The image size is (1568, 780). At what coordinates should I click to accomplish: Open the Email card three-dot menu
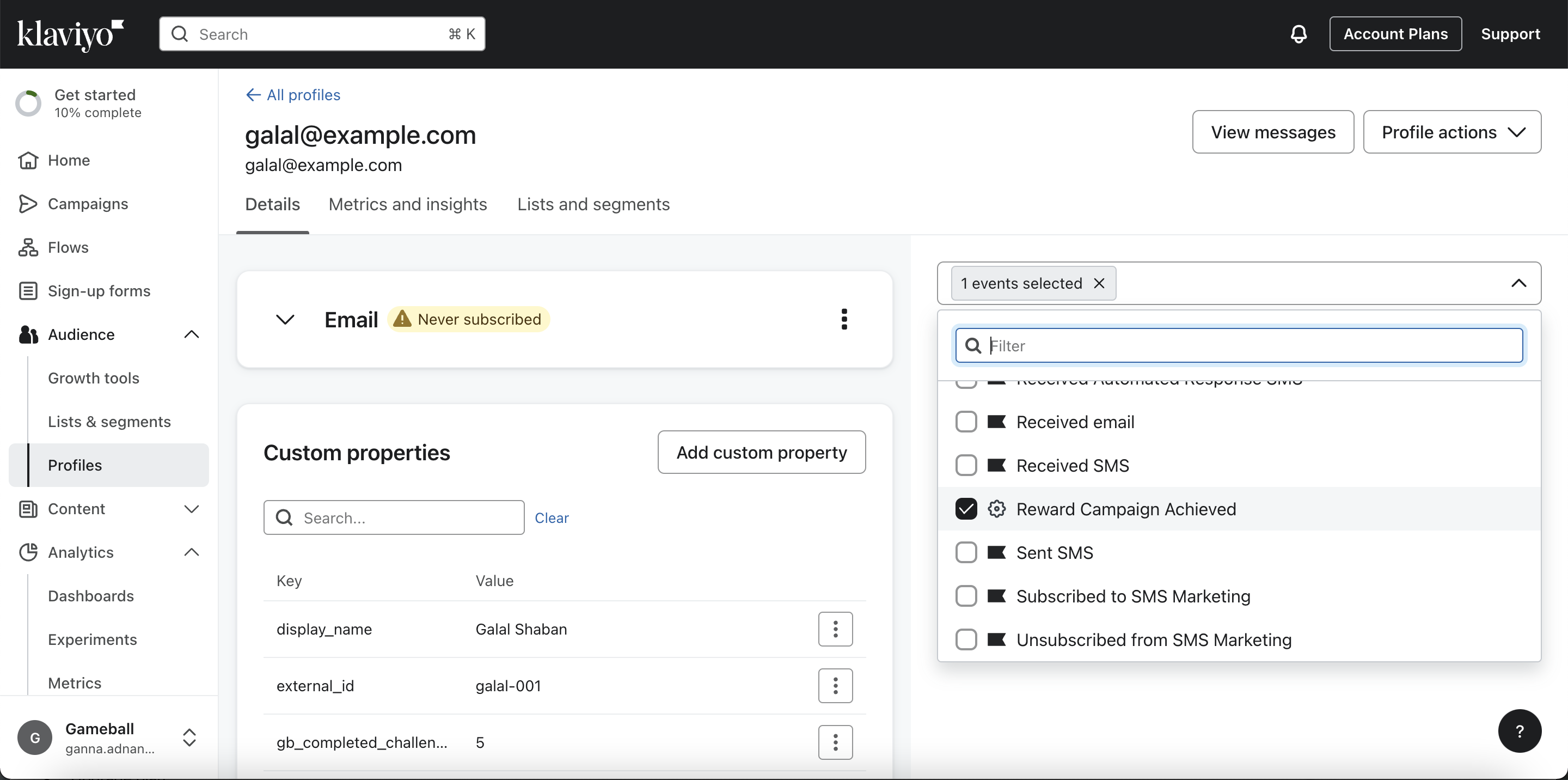[x=844, y=319]
